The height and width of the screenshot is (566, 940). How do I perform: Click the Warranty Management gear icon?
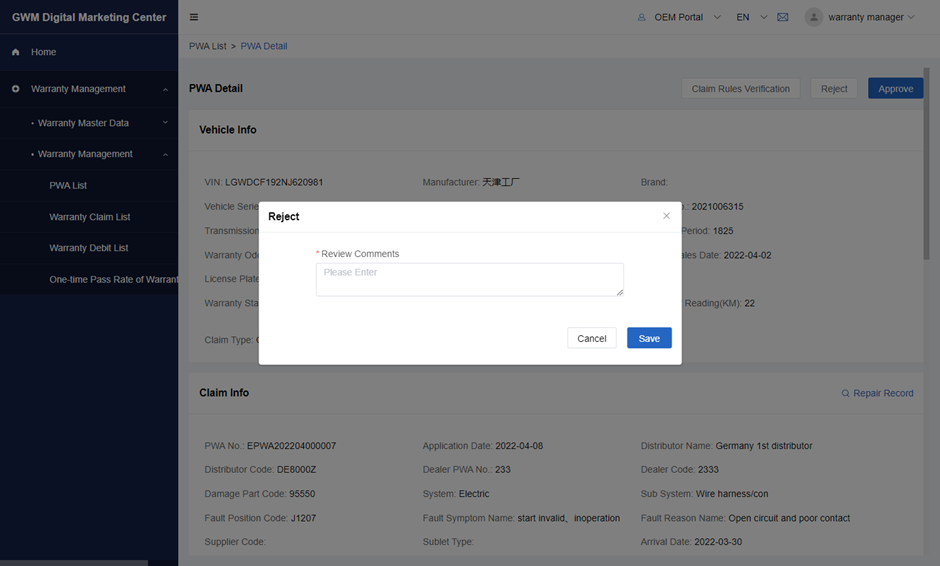(16, 89)
